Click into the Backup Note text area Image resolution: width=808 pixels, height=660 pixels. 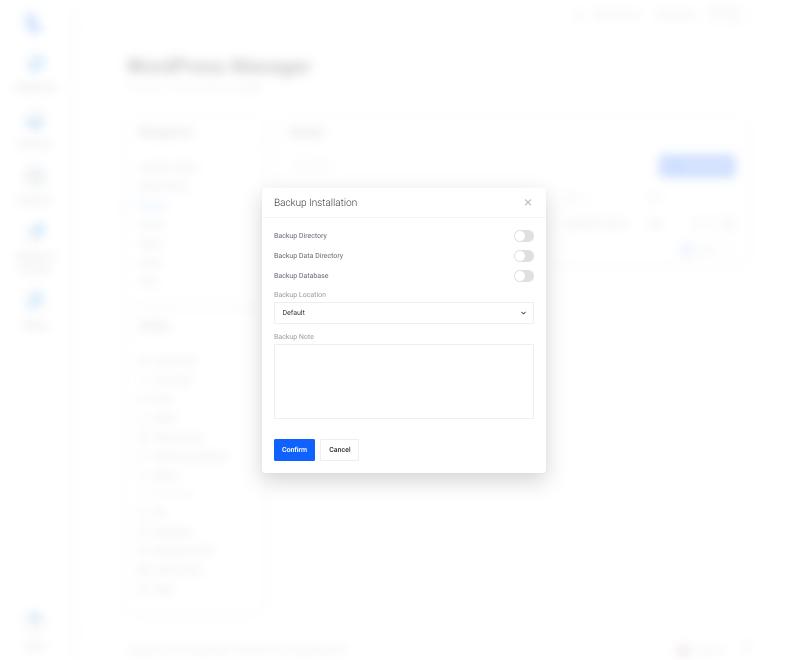coord(403,381)
